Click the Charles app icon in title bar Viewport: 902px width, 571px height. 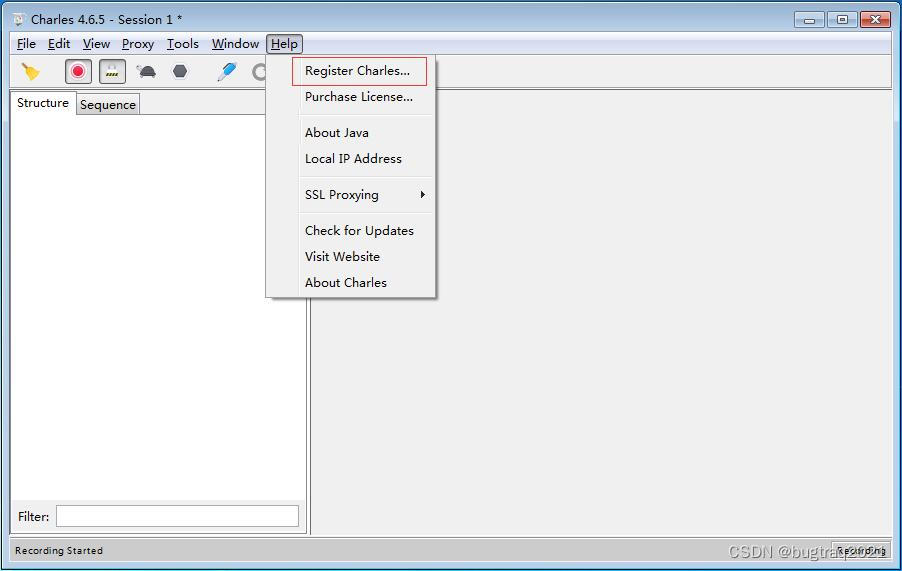(x=18, y=20)
